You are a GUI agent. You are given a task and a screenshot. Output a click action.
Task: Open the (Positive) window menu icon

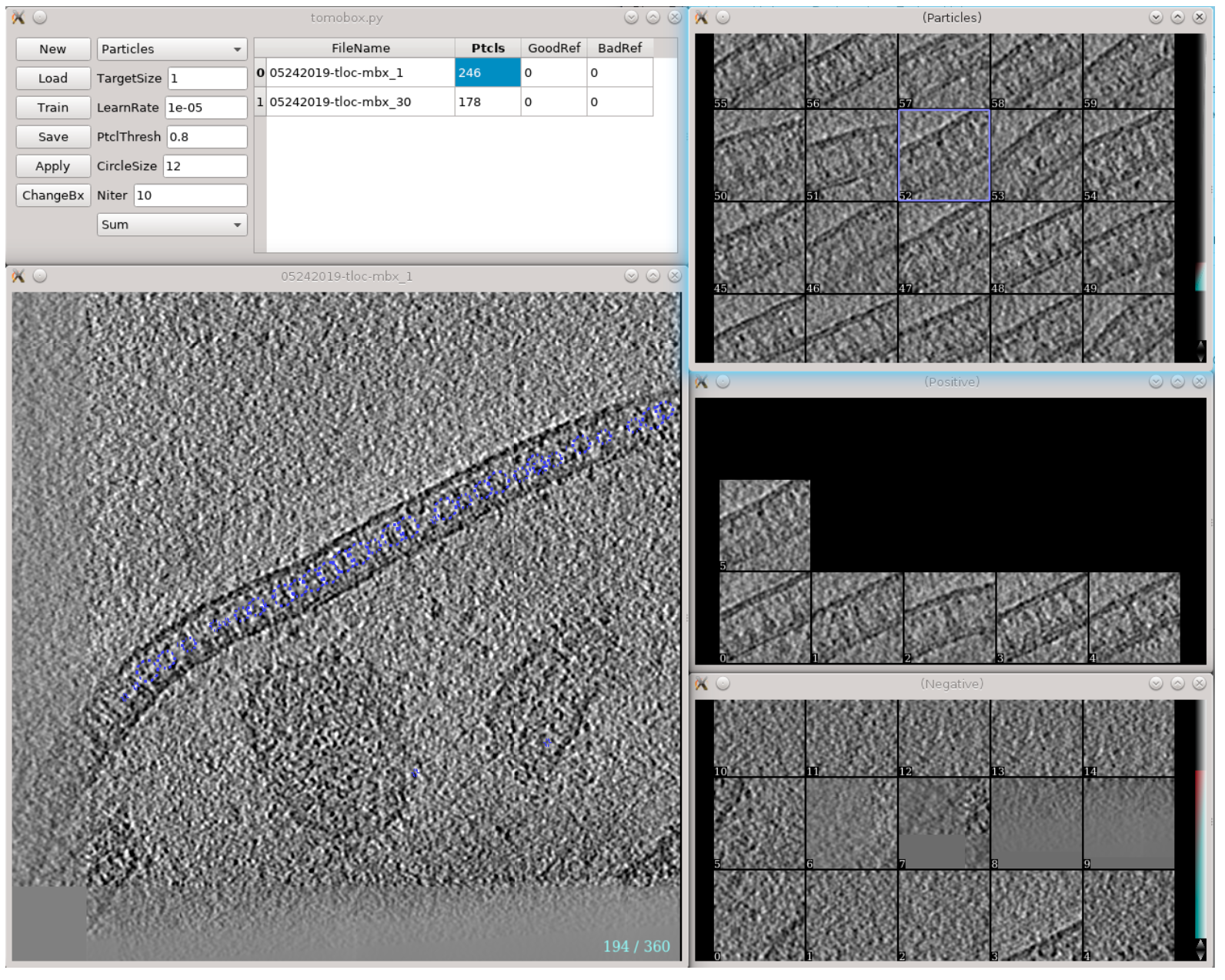coord(701,382)
